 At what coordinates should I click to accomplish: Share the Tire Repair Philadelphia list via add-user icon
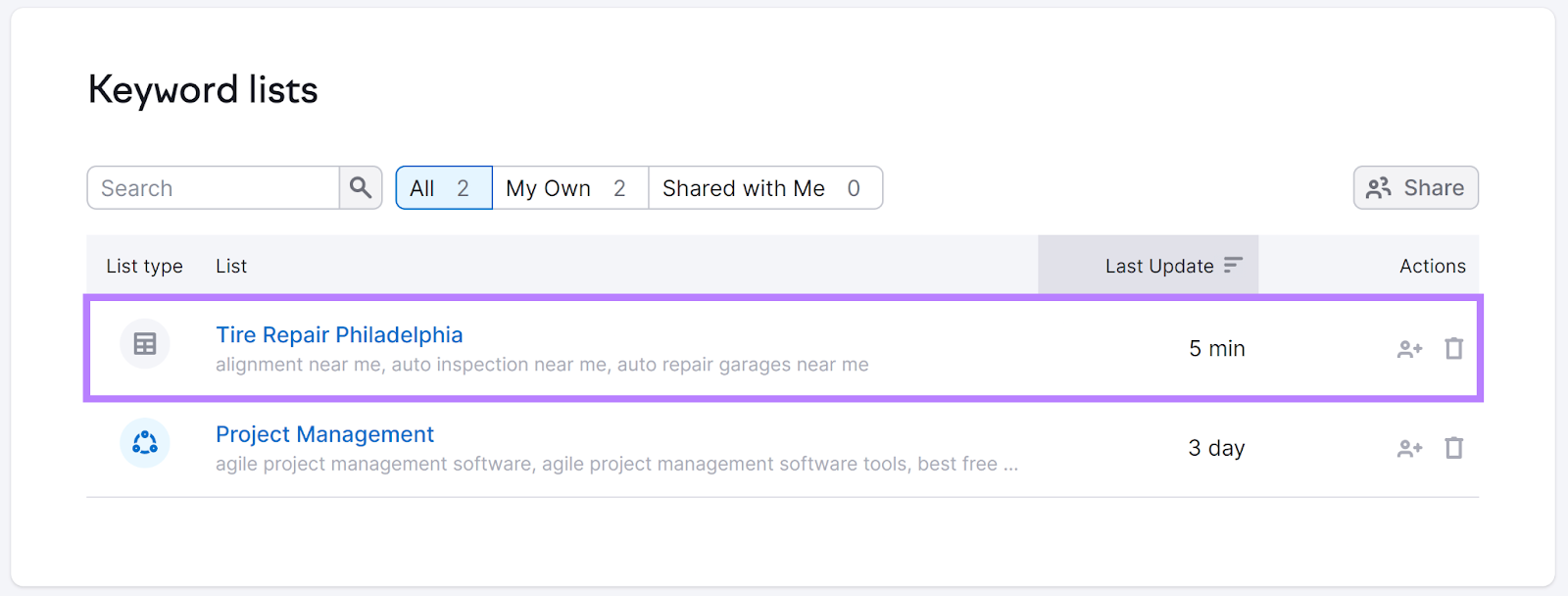(x=1409, y=349)
